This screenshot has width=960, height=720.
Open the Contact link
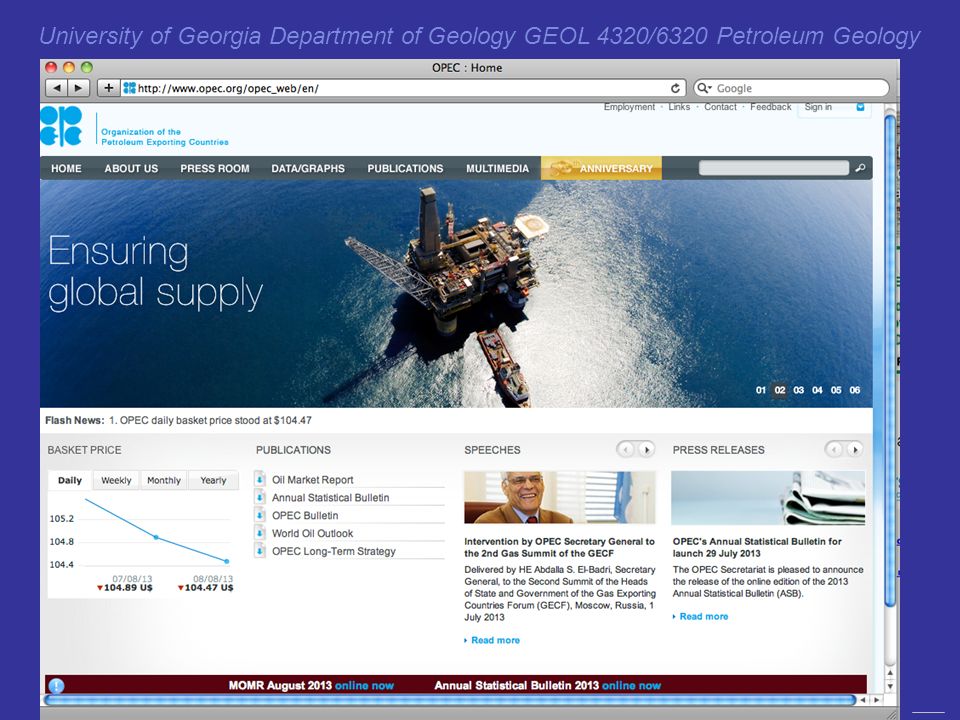click(720, 107)
